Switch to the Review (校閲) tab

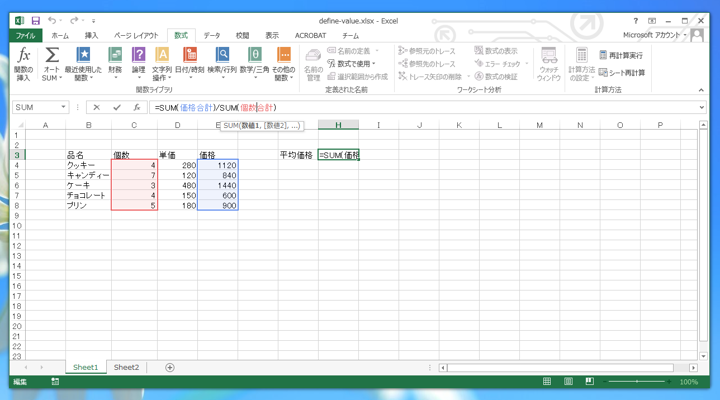pos(242,35)
